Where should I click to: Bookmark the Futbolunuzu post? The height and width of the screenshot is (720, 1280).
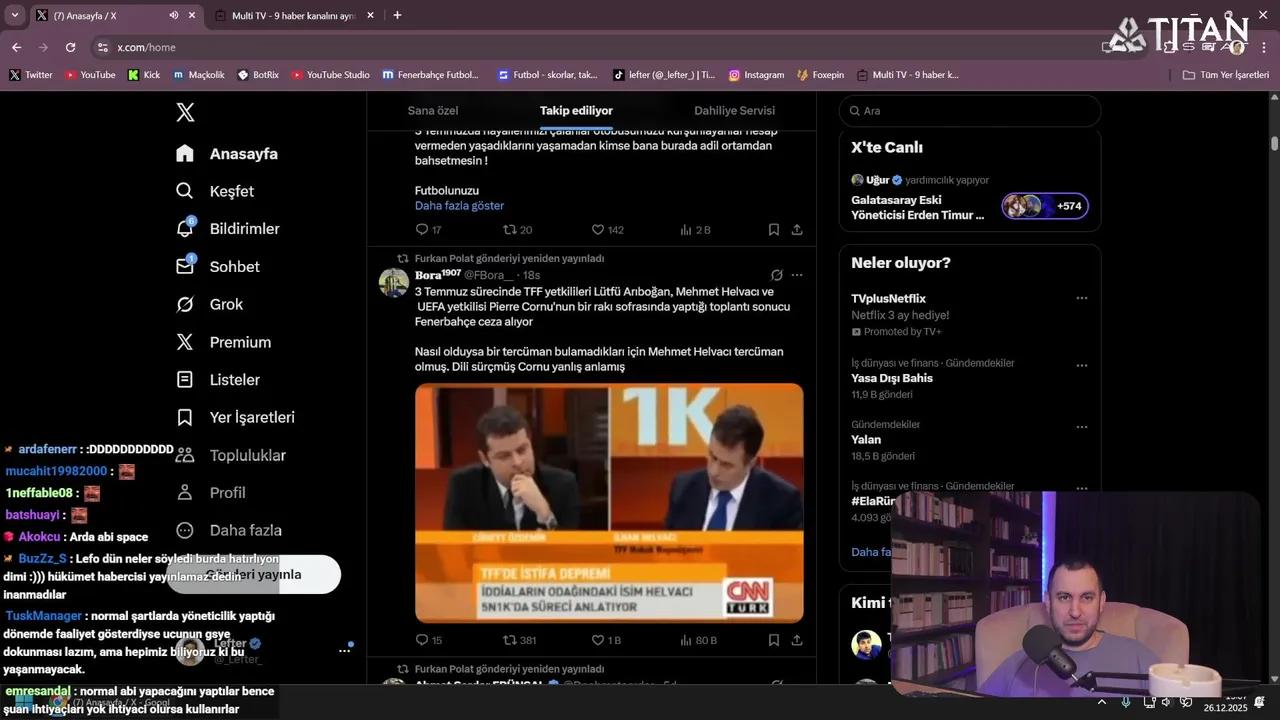(774, 230)
